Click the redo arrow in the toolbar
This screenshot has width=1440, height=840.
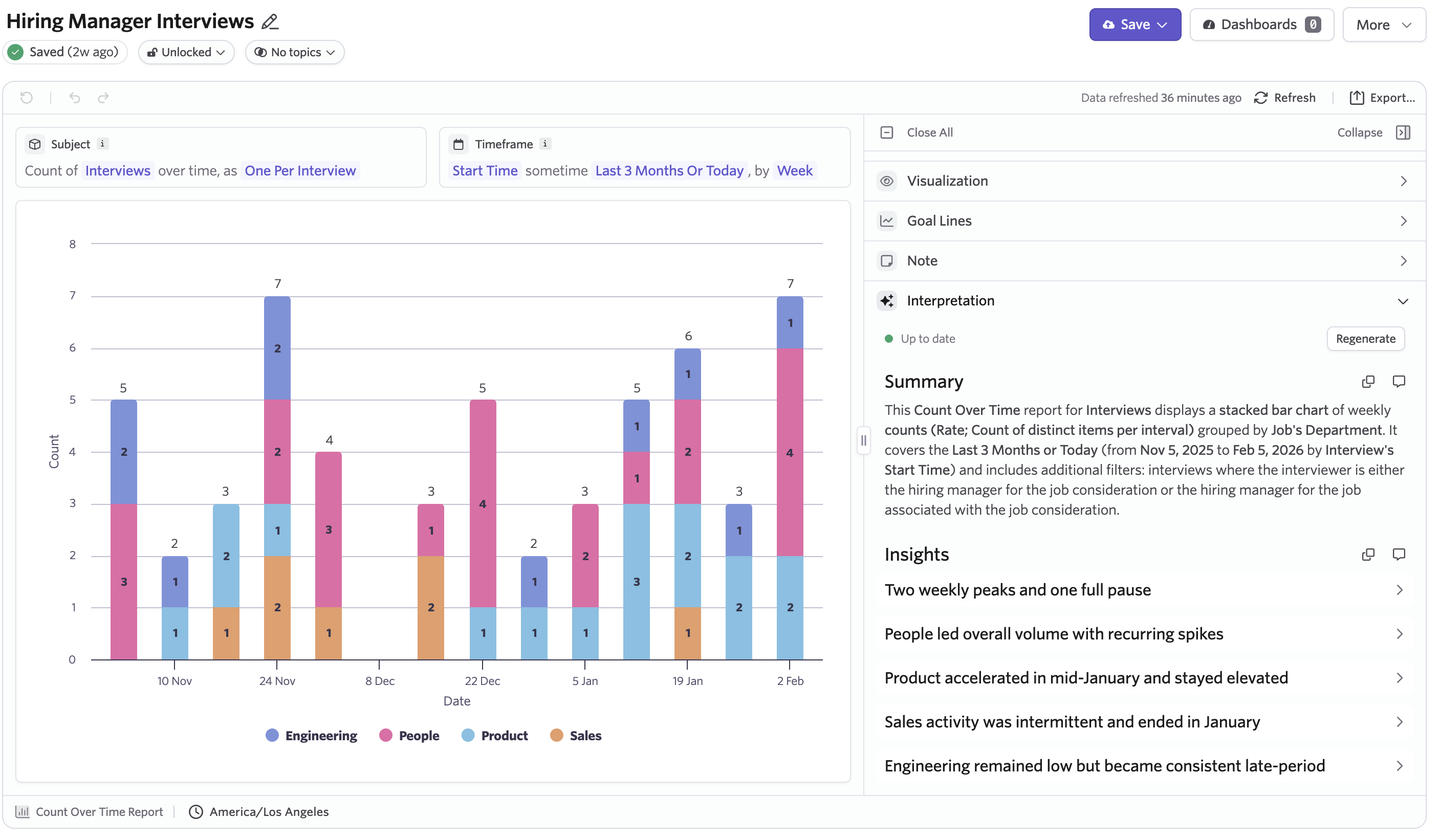(103, 98)
